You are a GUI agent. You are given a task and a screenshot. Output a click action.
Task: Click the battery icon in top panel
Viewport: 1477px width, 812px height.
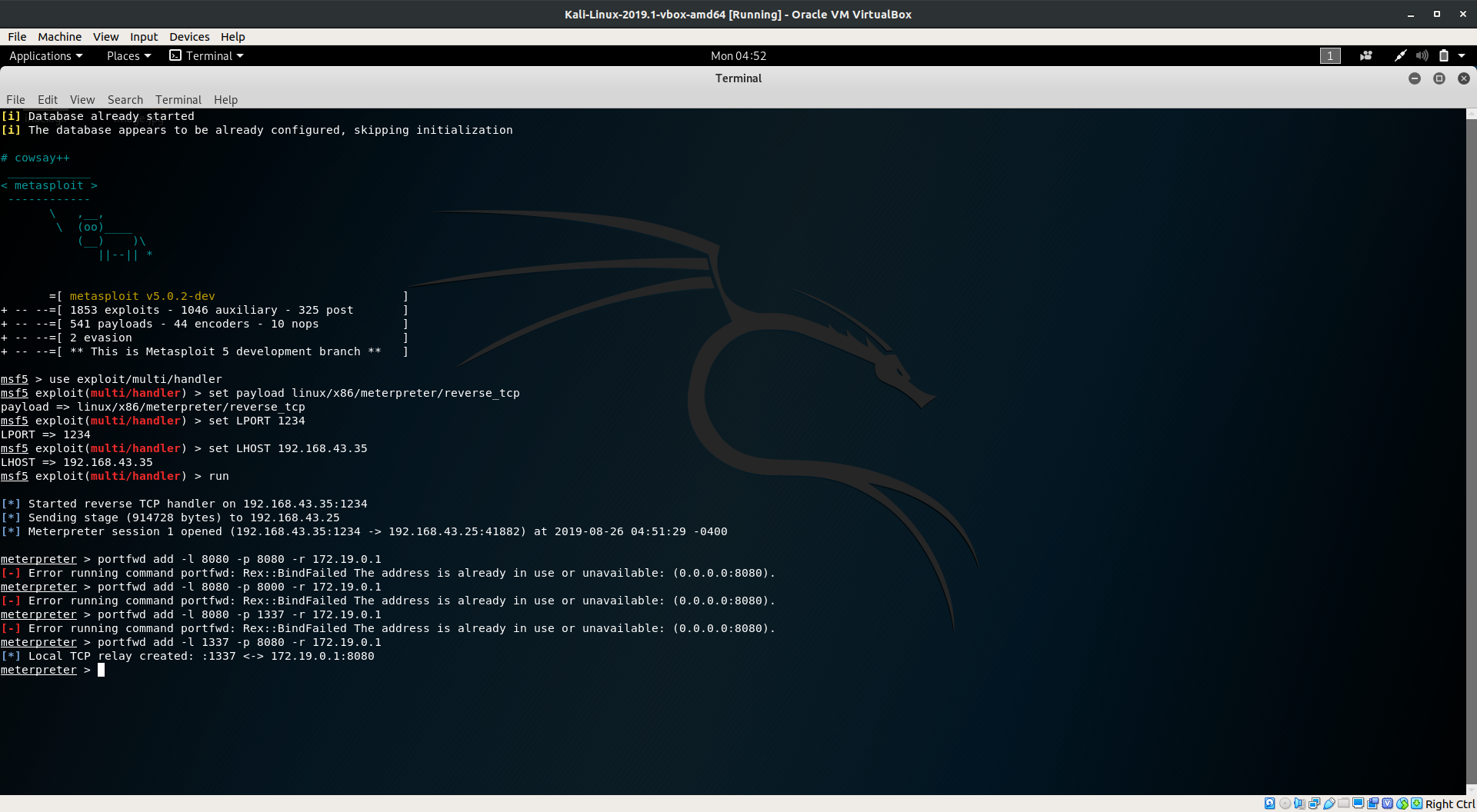1444,56
